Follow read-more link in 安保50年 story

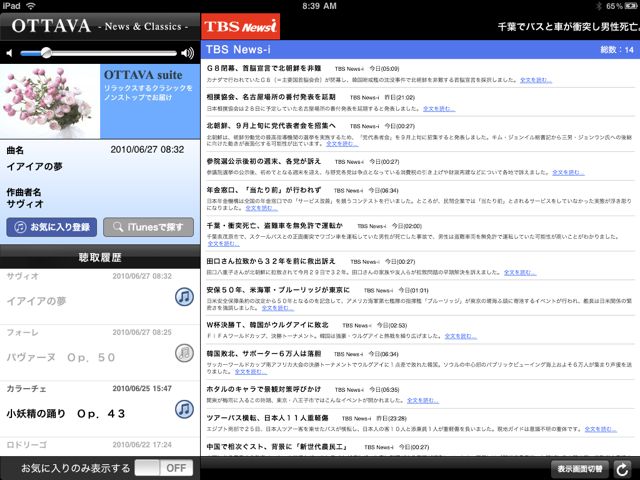click(x=278, y=308)
